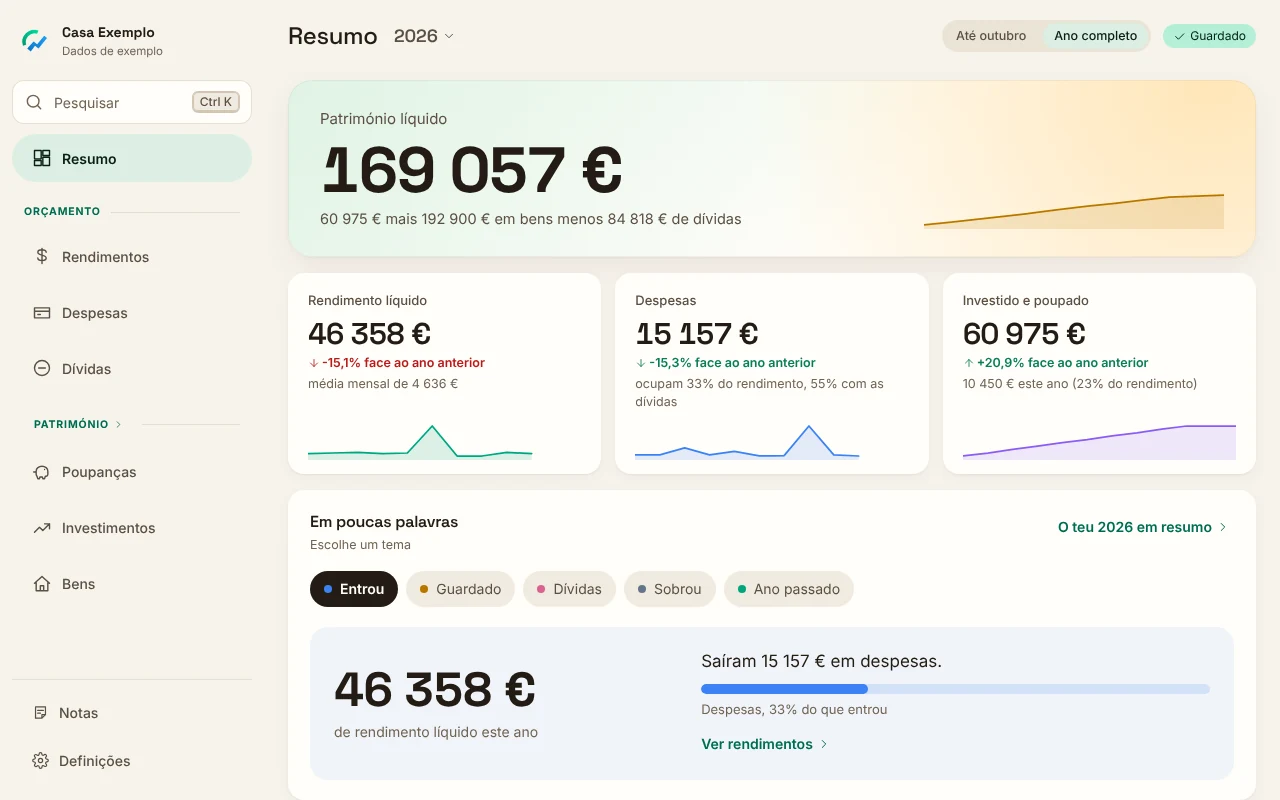The width and height of the screenshot is (1280, 800).
Task: Click the Despesas card icon
Action: coord(42,312)
